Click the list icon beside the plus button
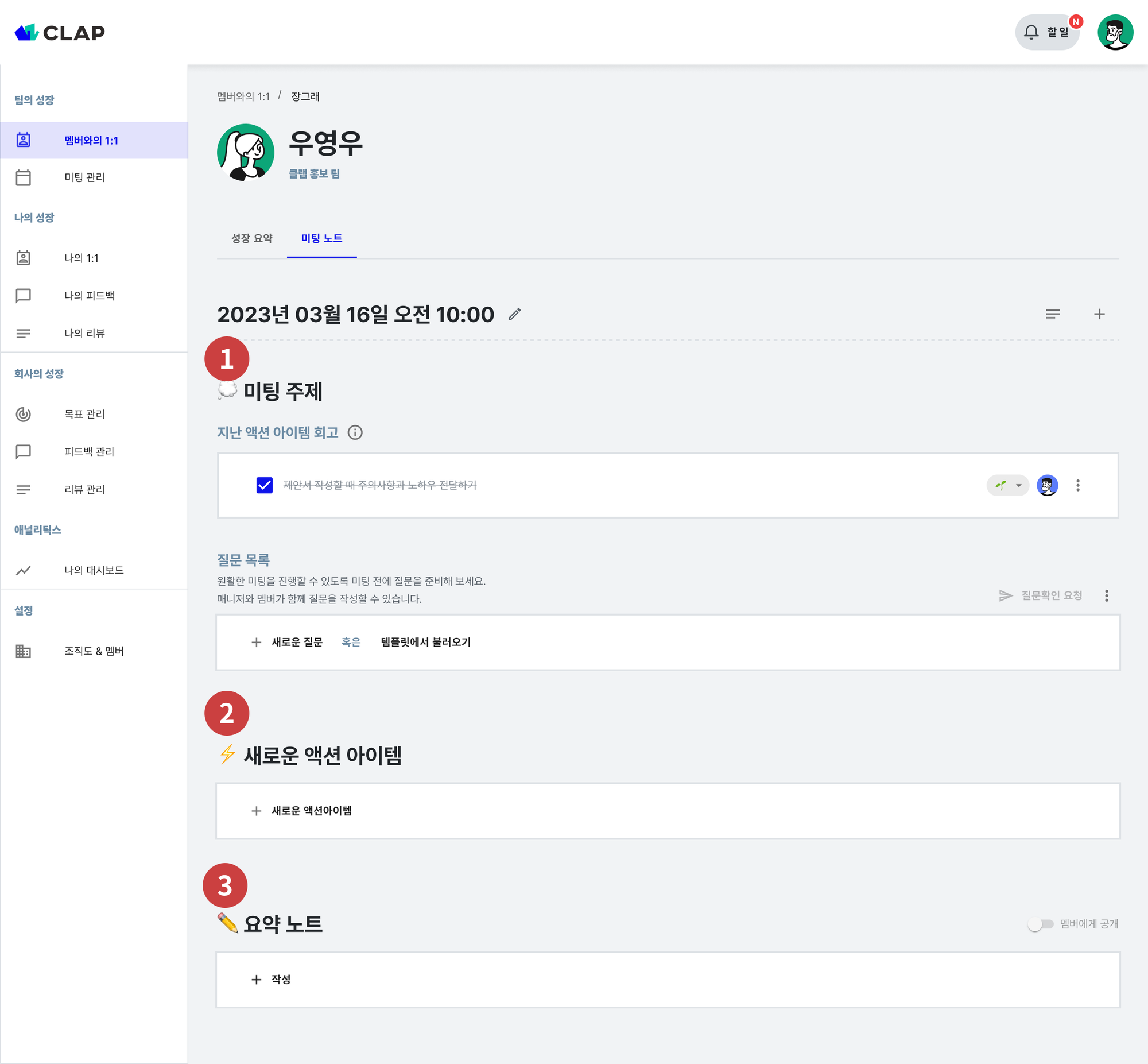Viewport: 1148px width, 1064px height. 1053,314
